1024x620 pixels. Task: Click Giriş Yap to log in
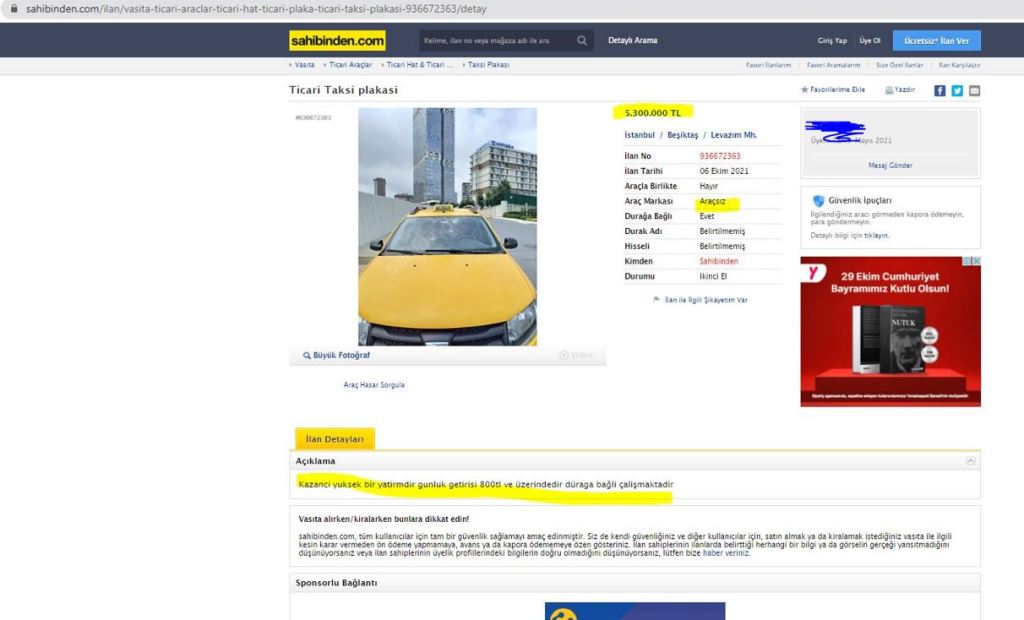tap(832, 41)
